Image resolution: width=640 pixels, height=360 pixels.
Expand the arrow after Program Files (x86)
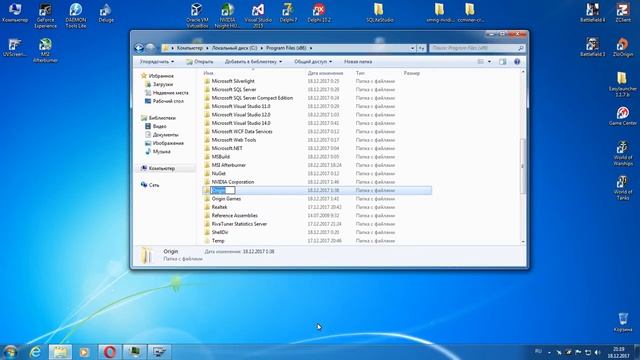(x=311, y=48)
